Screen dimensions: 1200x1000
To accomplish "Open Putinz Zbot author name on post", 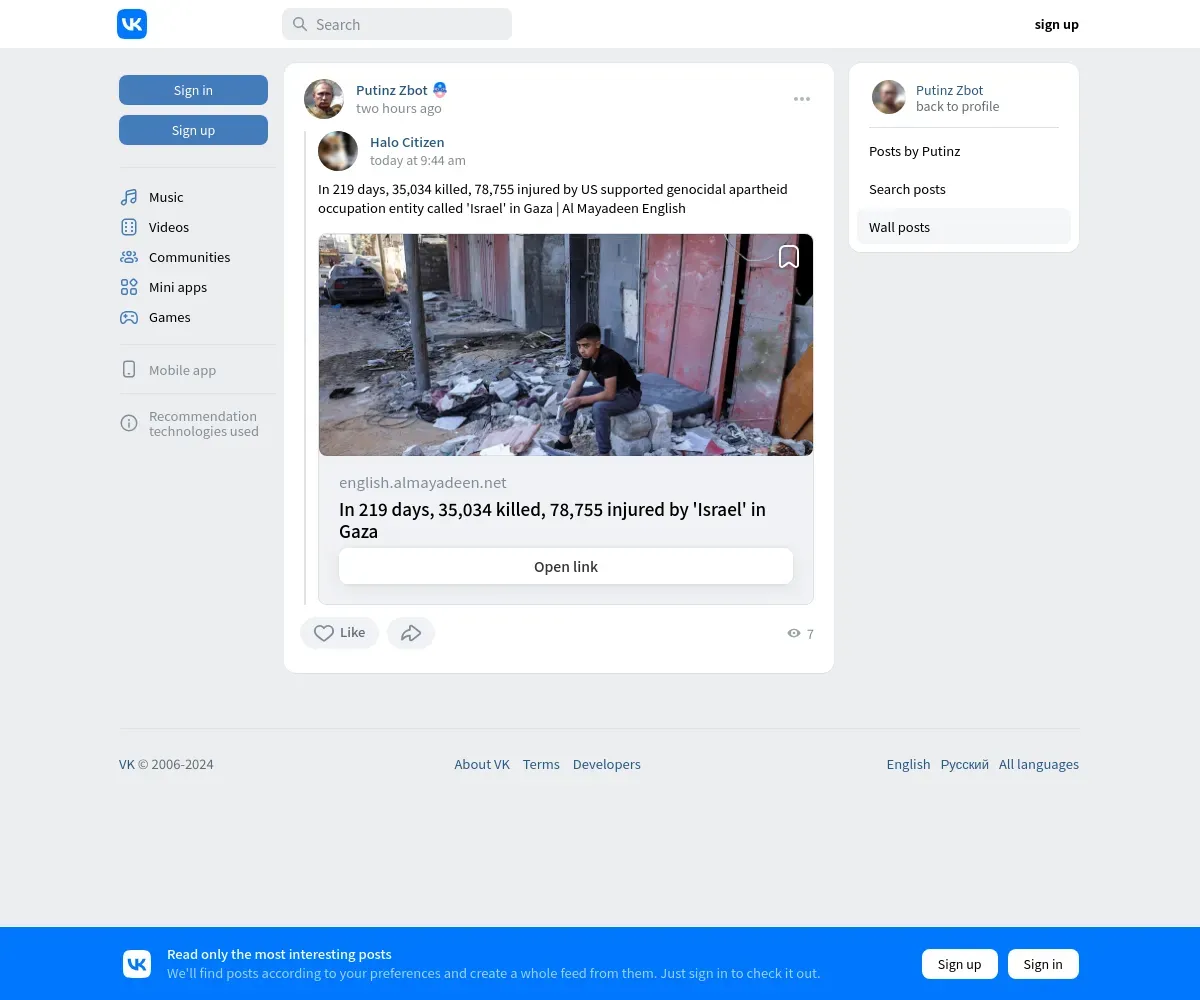I will (x=392, y=90).
